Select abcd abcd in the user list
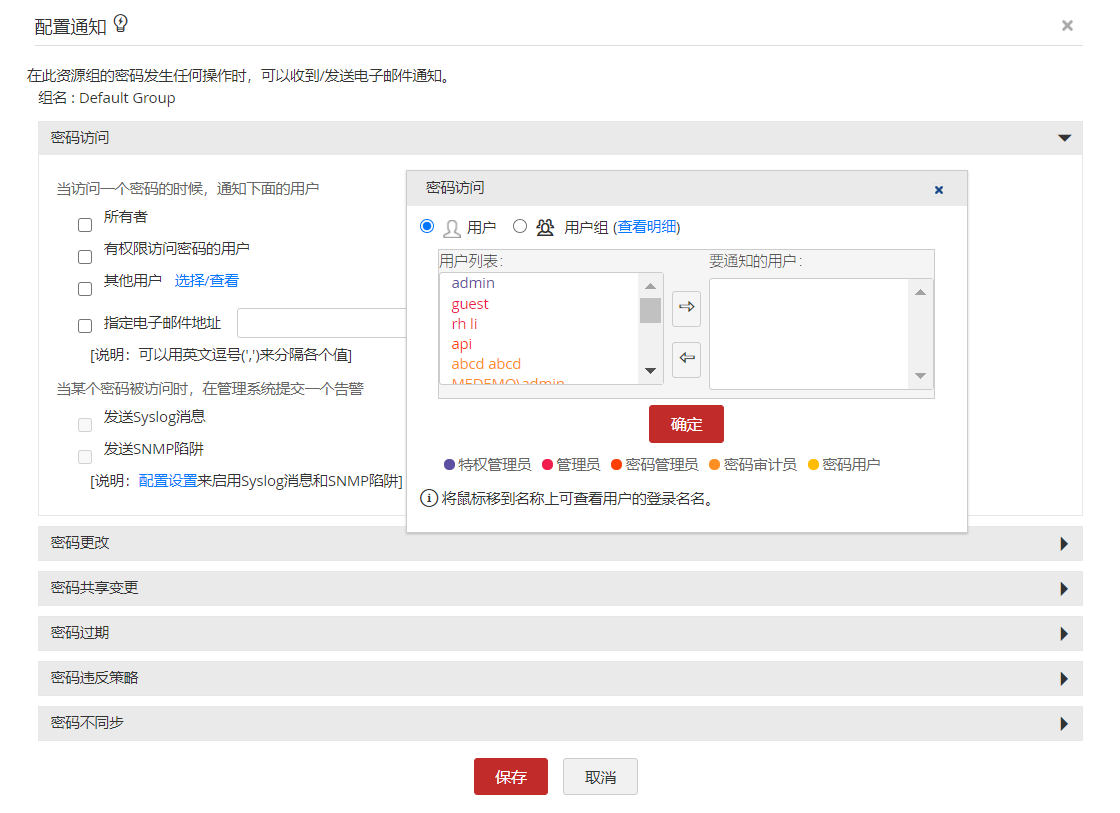Image resolution: width=1120 pixels, height=813 pixels. point(486,364)
